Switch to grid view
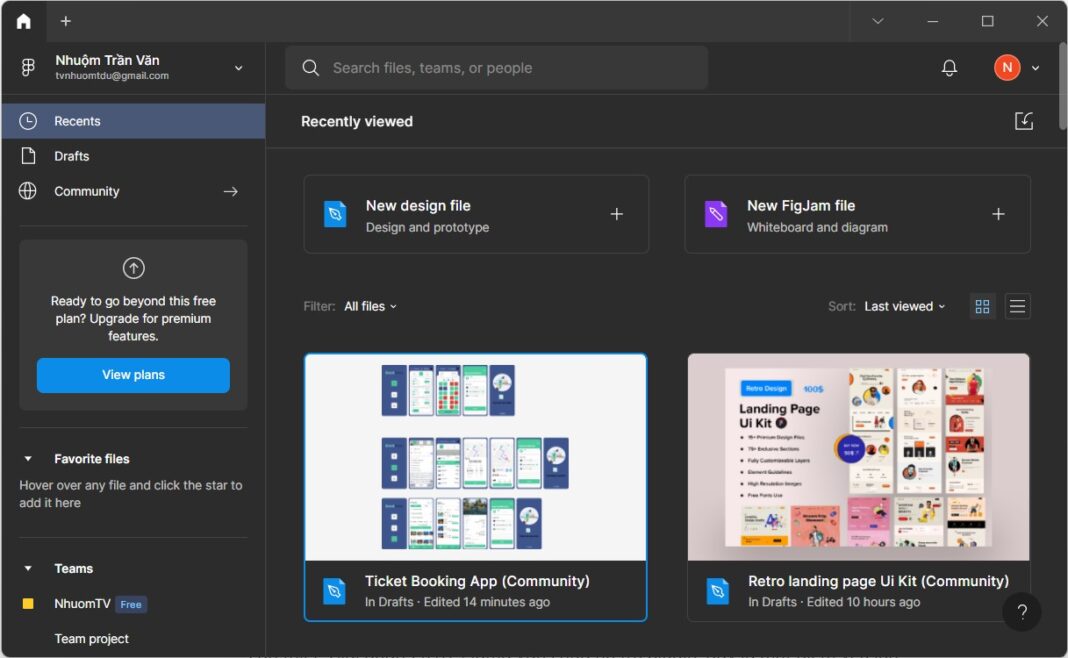 tap(982, 306)
